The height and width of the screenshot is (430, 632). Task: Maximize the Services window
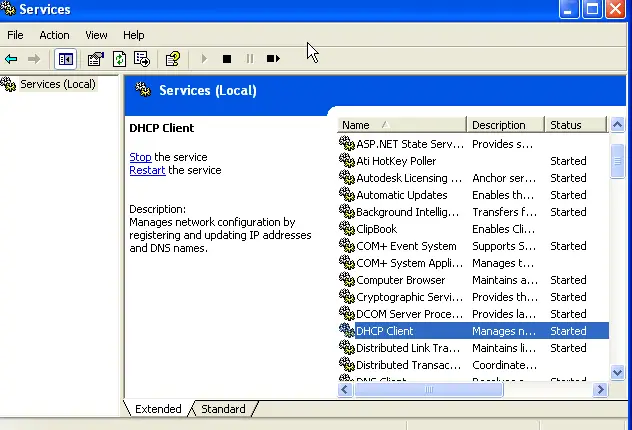592,9
